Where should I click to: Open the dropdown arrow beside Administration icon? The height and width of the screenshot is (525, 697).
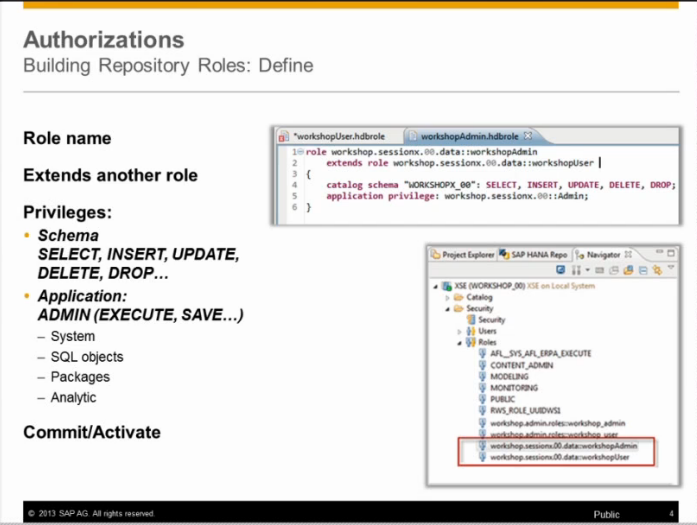(587, 270)
